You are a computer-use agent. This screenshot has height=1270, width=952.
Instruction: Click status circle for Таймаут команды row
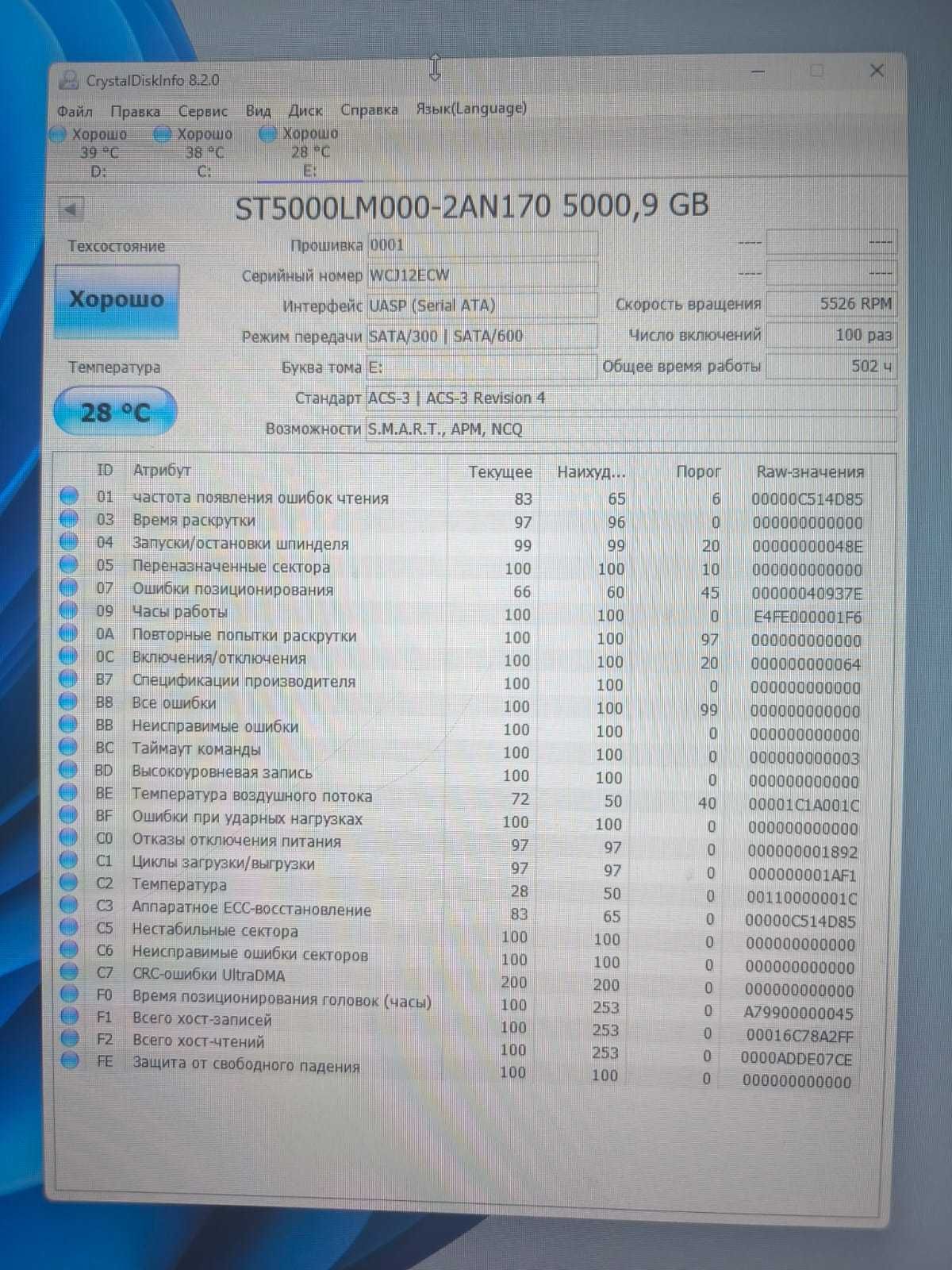click(70, 747)
